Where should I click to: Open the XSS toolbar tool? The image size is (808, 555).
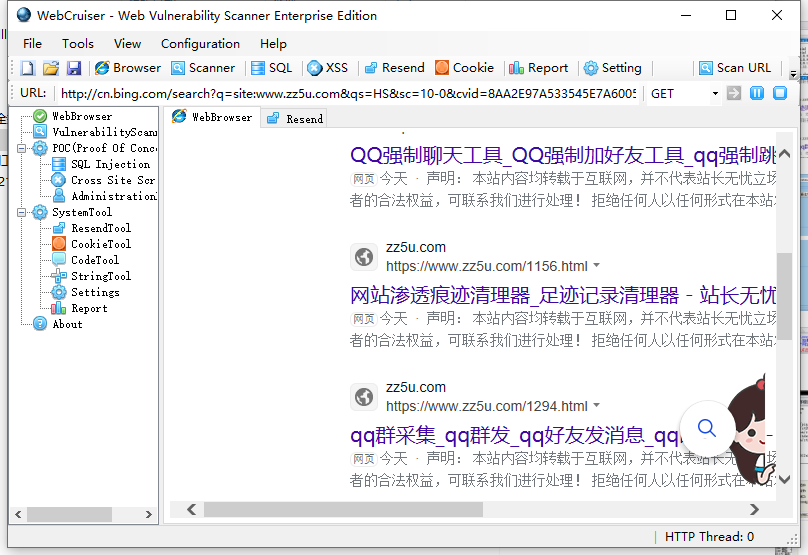pyautogui.click(x=327, y=68)
